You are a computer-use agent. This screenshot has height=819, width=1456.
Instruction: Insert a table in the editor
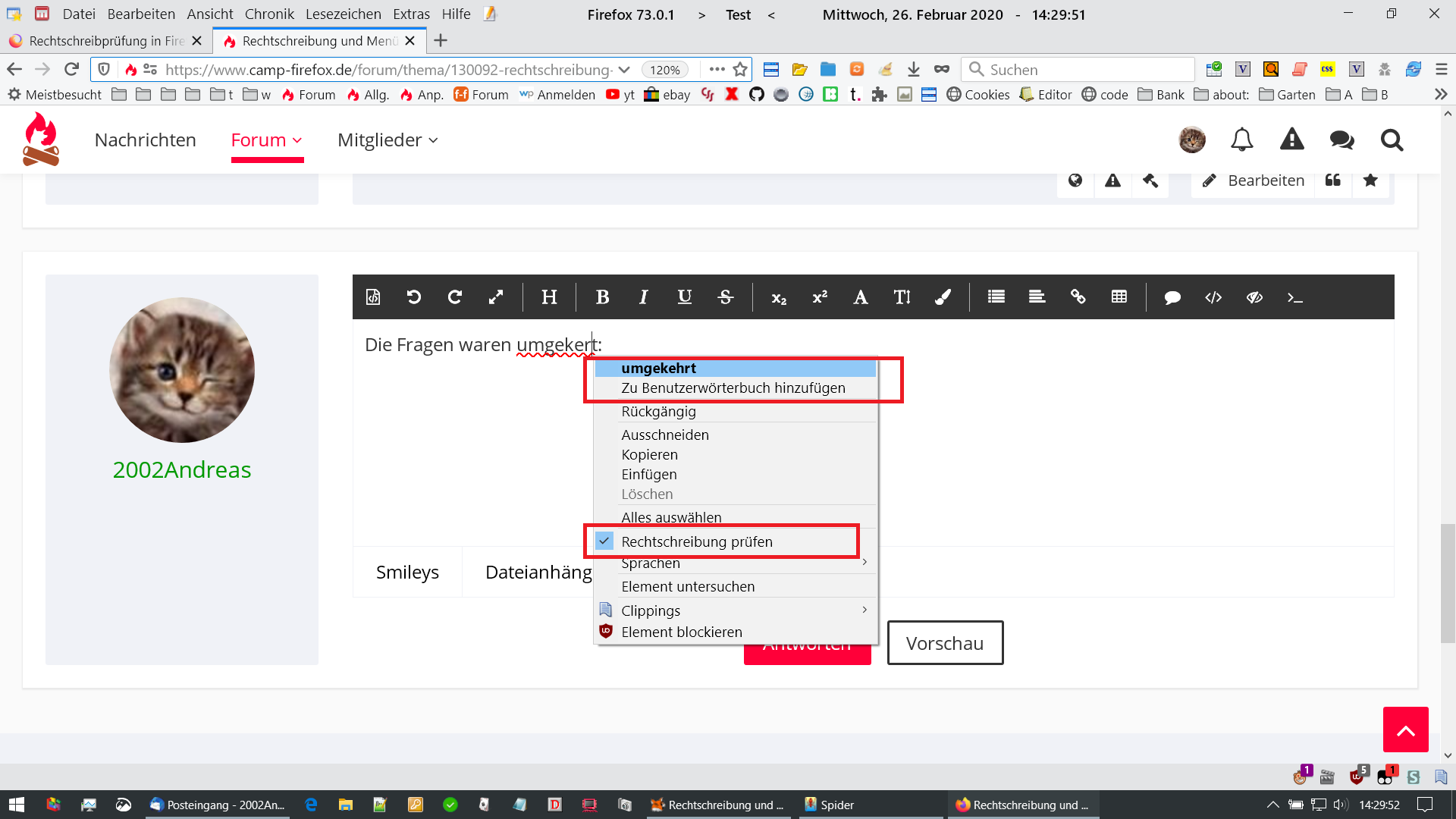pos(1119,297)
